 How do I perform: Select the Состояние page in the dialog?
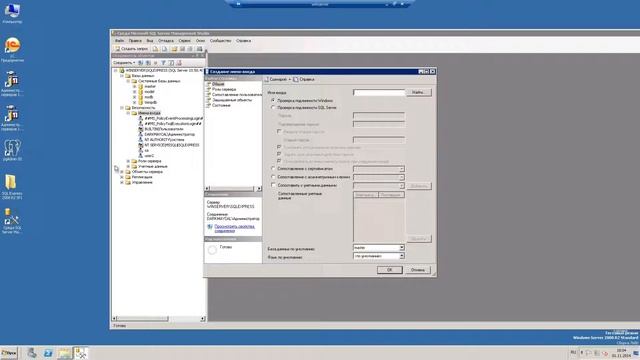click(x=221, y=105)
